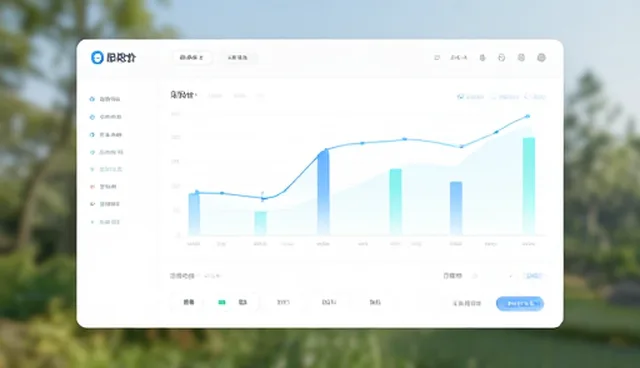Click the pale blue link beside the dropdown field
Screen dimensions: 640x368
pyautogui.click(x=534, y=276)
